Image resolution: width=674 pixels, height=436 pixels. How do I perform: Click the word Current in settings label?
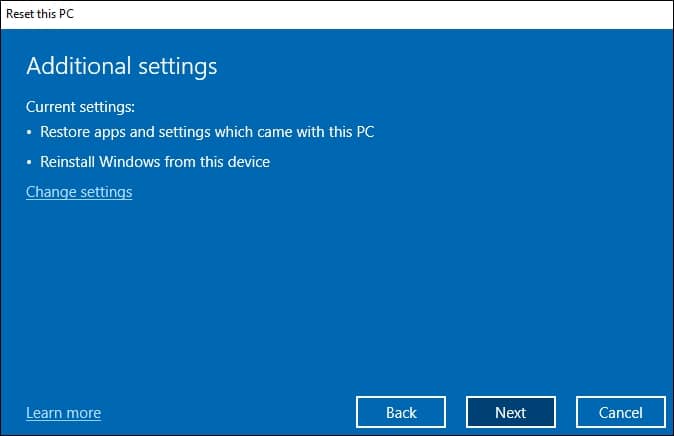(51, 106)
